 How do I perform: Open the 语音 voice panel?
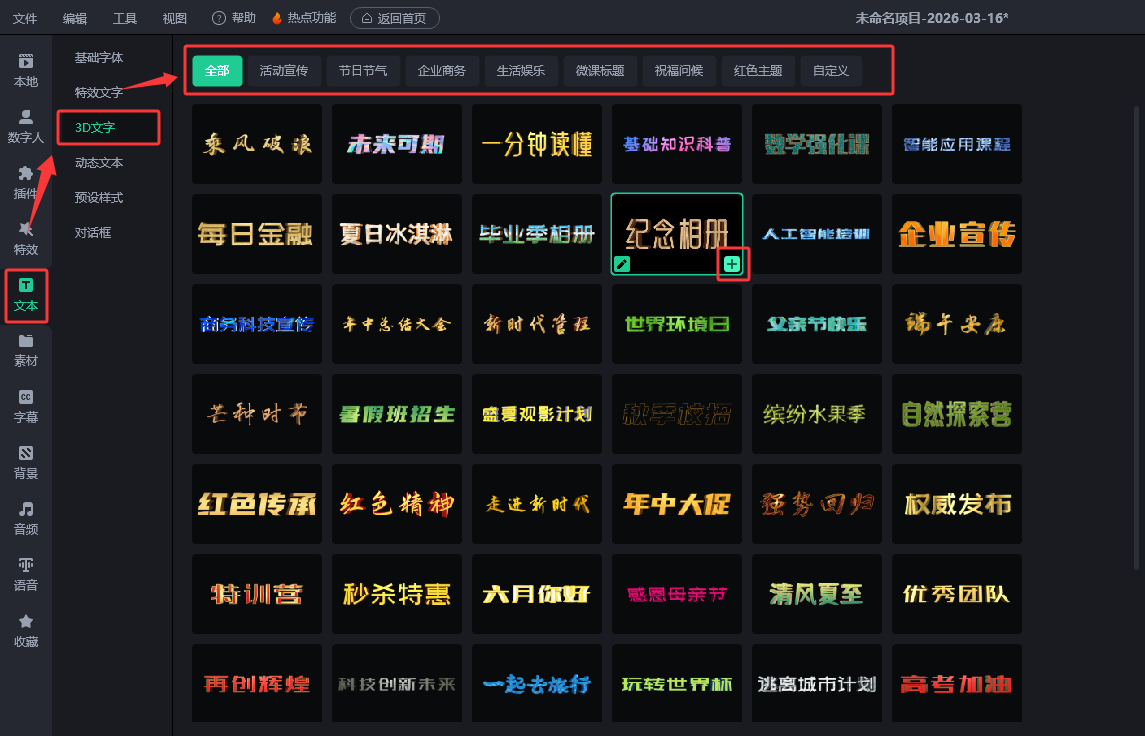[x=26, y=574]
